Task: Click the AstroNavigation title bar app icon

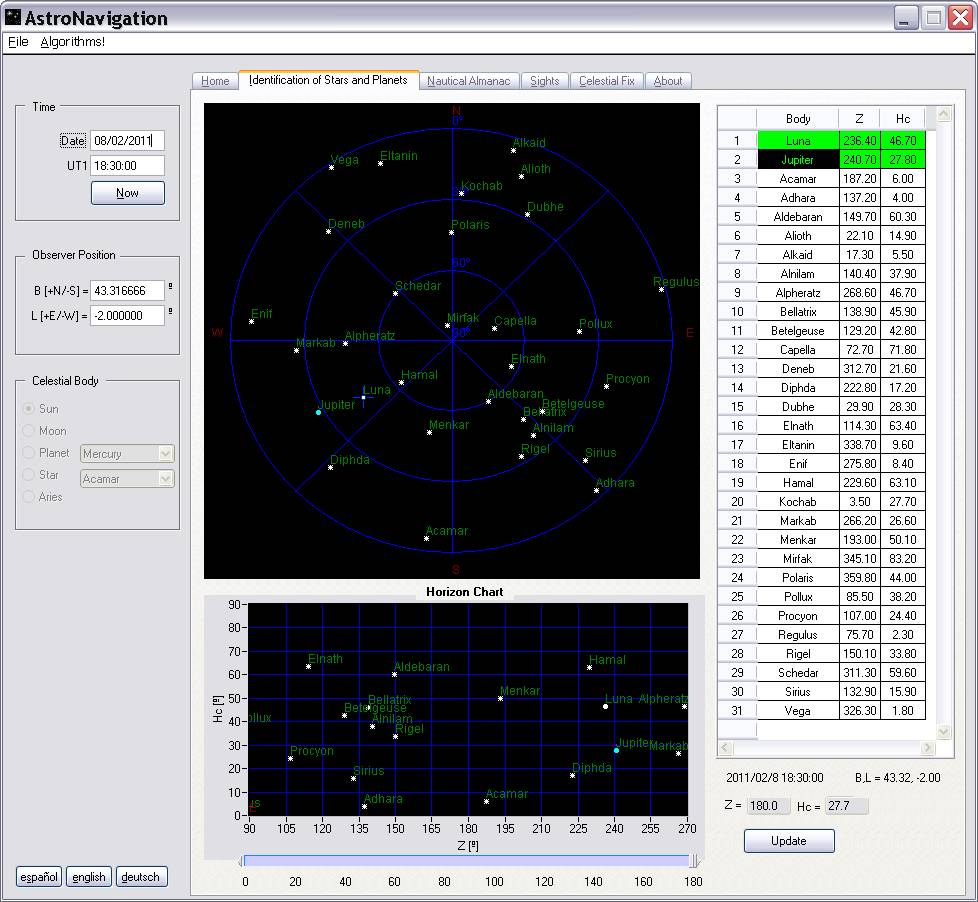Action: (x=13, y=18)
